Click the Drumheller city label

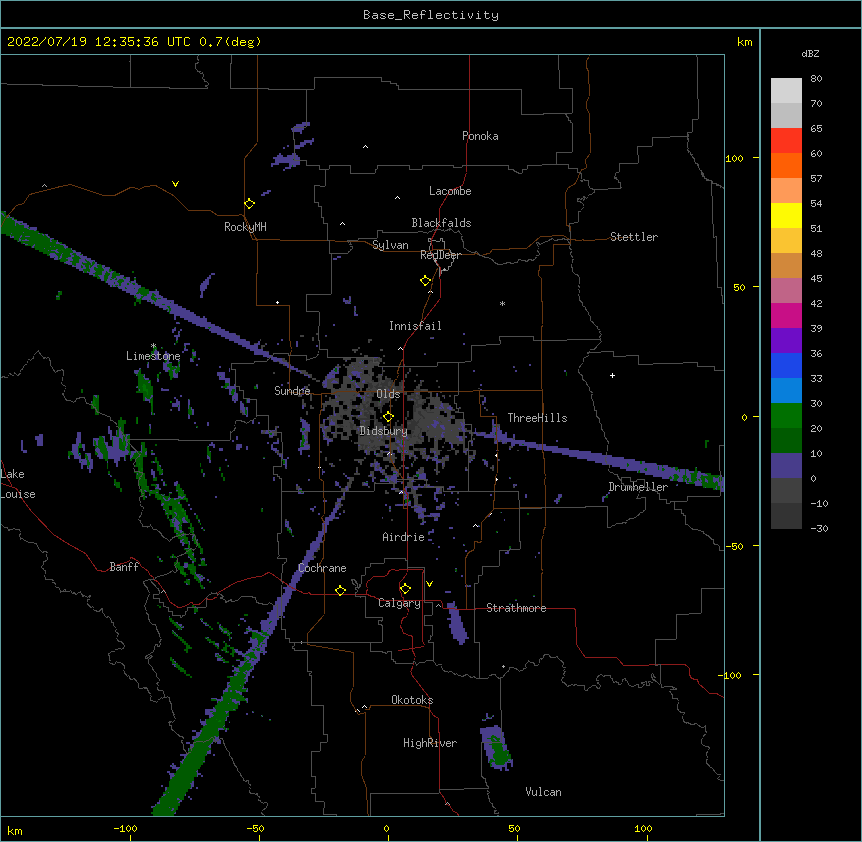(638, 487)
